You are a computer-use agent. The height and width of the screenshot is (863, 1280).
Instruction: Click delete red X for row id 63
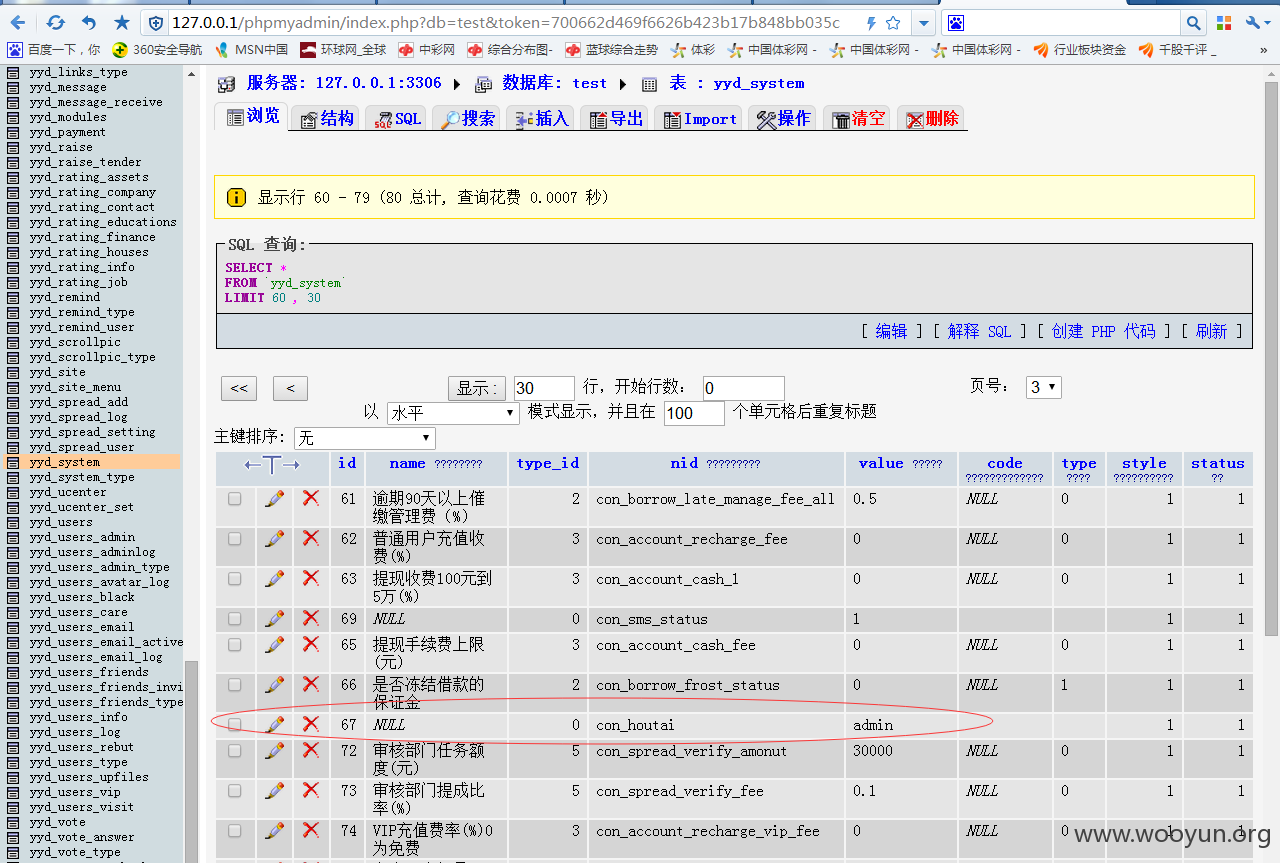pyautogui.click(x=311, y=578)
